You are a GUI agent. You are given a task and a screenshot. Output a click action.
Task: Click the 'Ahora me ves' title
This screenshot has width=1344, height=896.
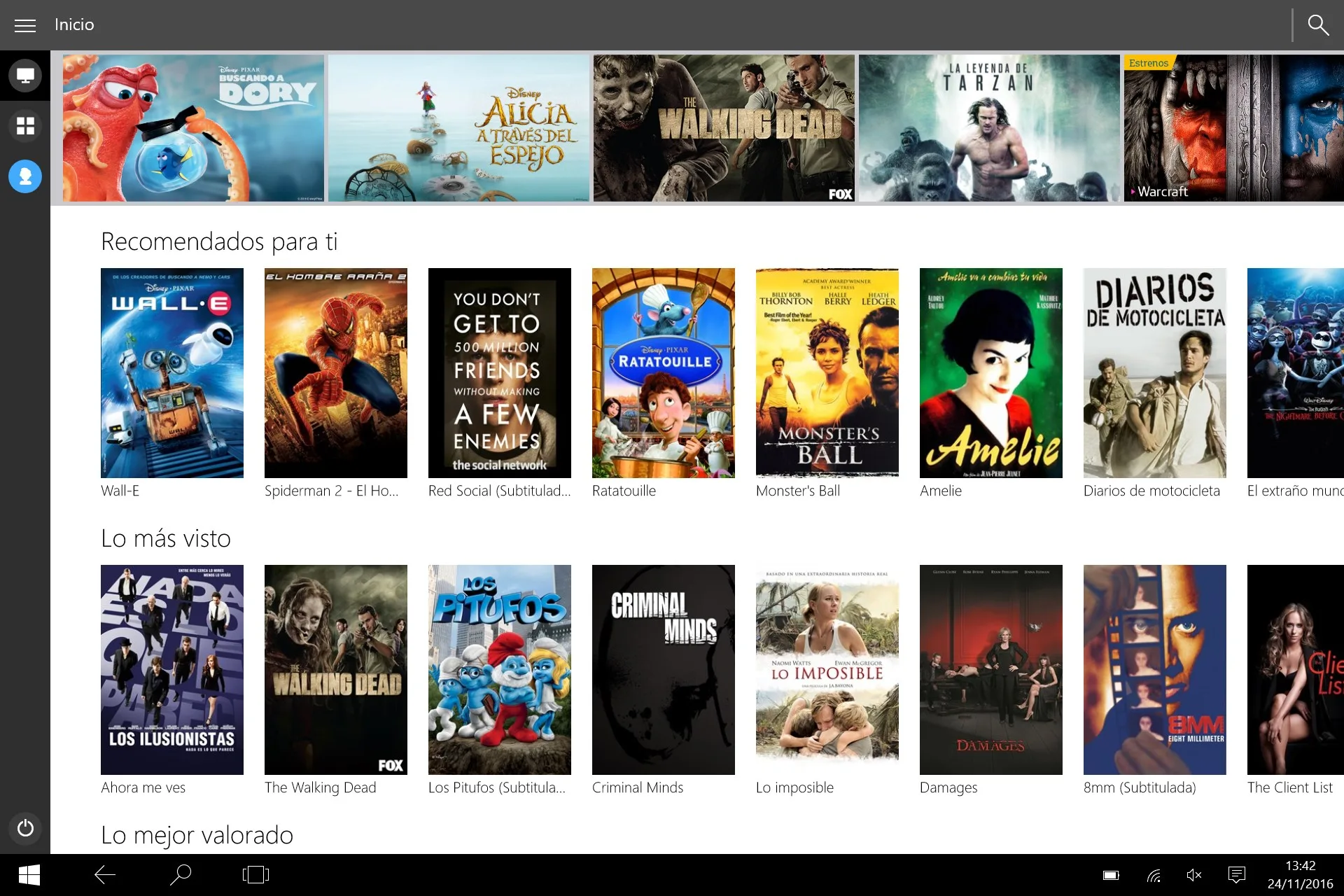click(x=143, y=787)
